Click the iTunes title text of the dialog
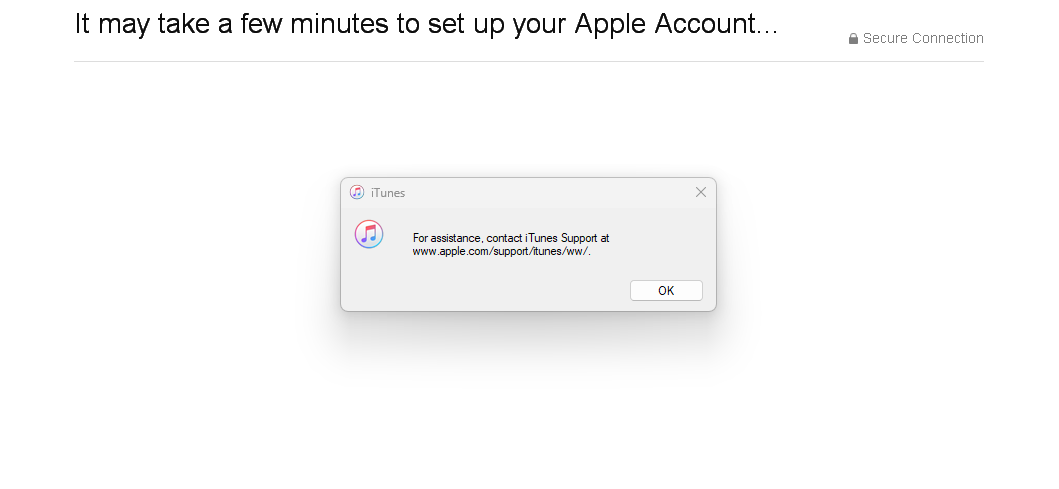The height and width of the screenshot is (489, 1059). pyautogui.click(x=388, y=193)
